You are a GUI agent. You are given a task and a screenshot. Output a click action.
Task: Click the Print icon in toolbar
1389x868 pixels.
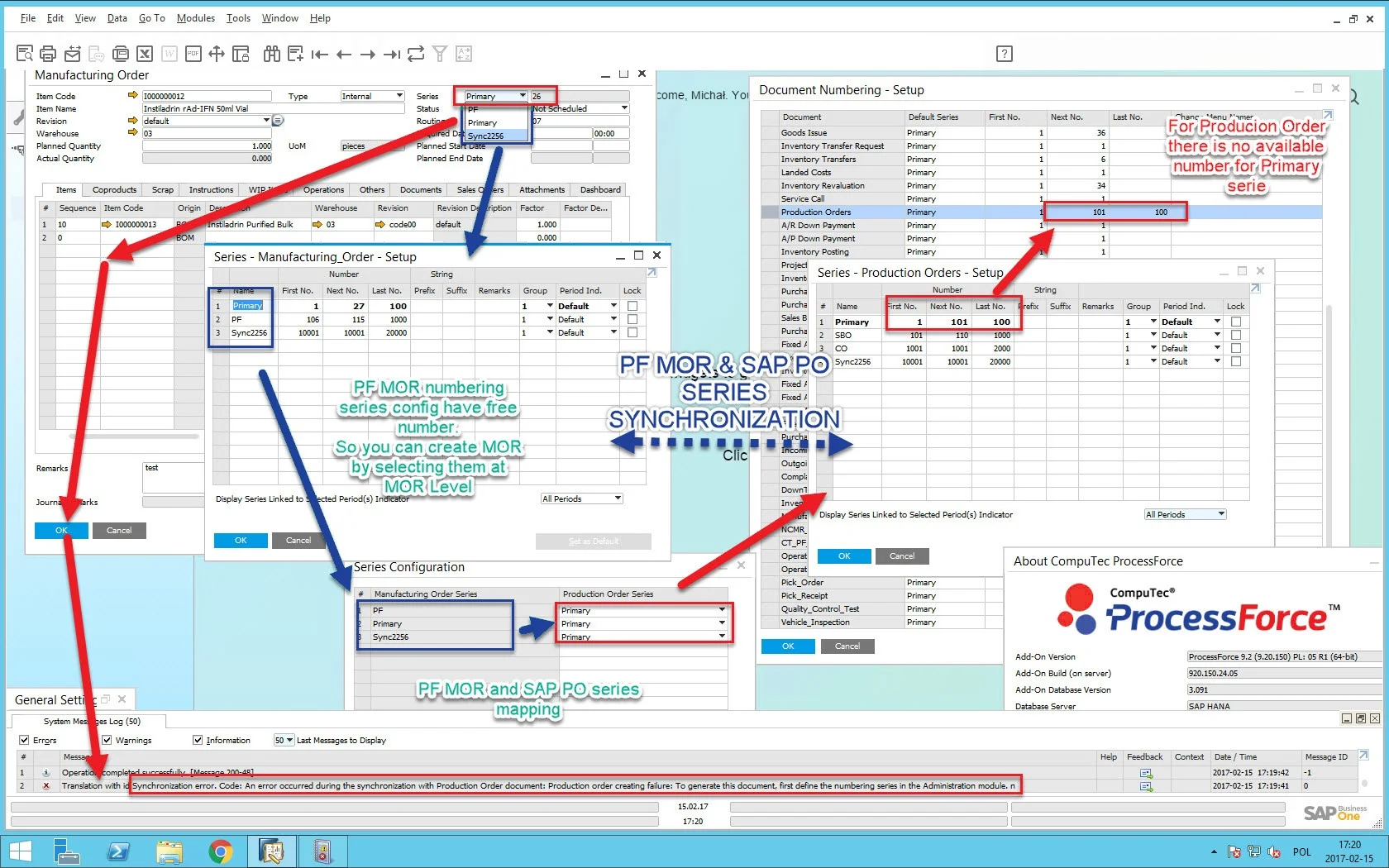point(48,54)
